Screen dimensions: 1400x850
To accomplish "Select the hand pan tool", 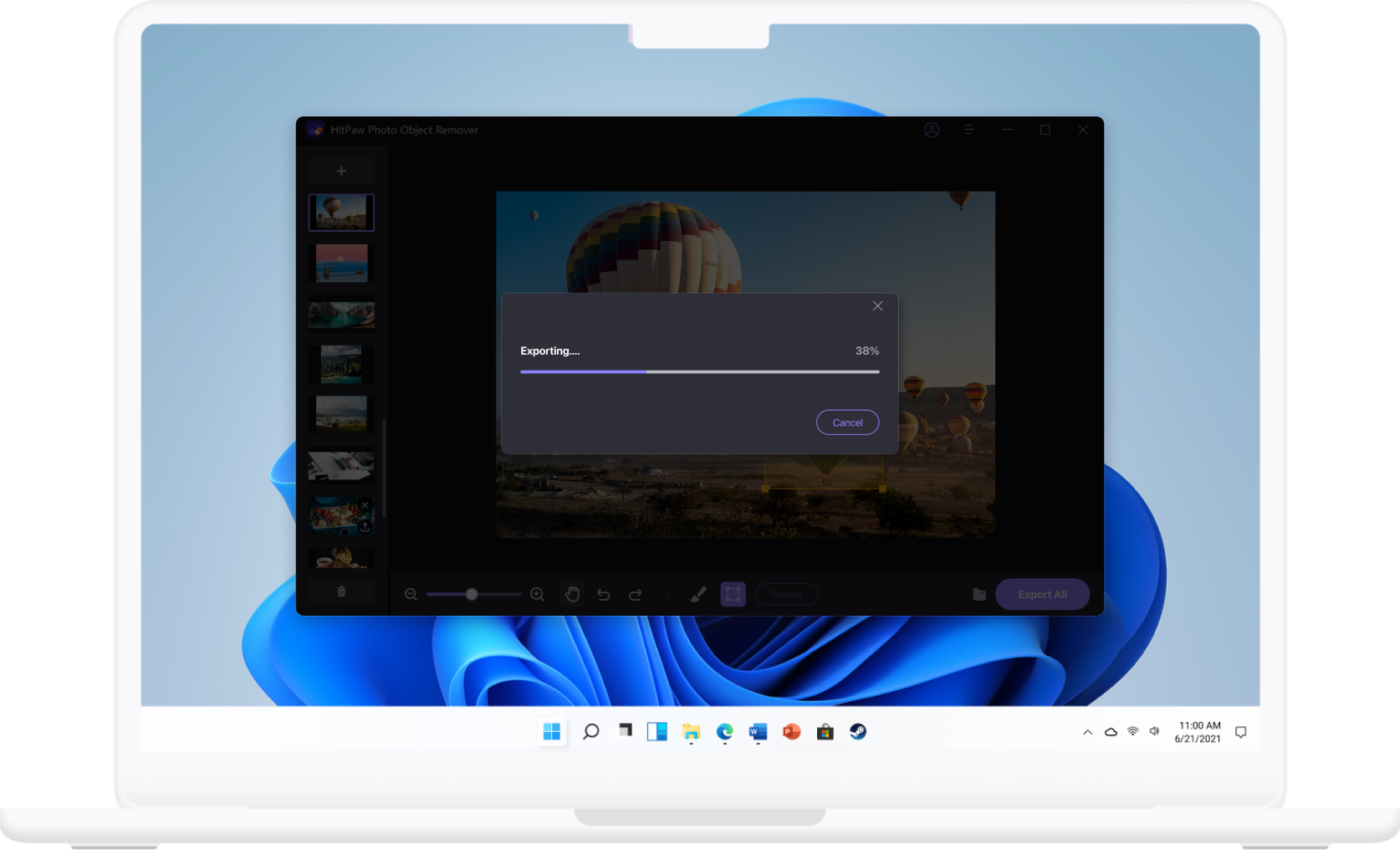I will point(572,594).
